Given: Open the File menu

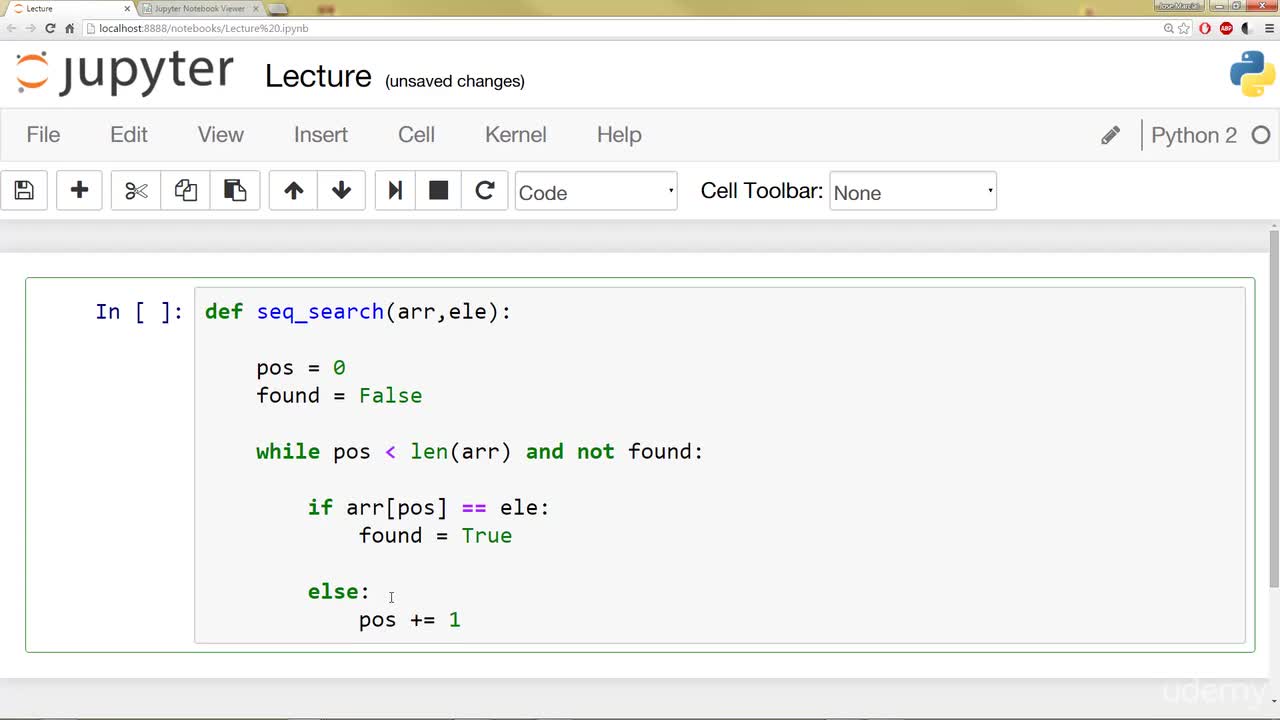Looking at the screenshot, I should pyautogui.click(x=43, y=135).
